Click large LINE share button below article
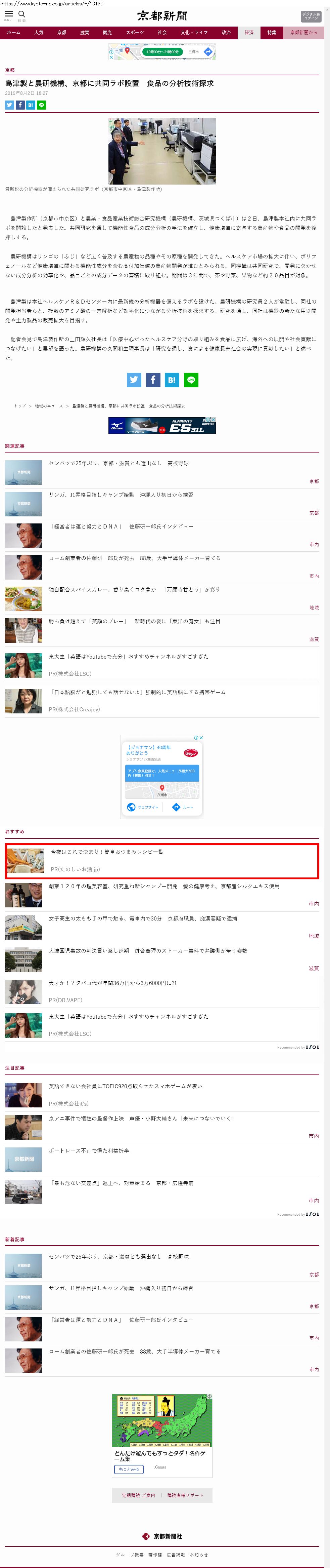Screen dimensions: 330x1568 (191, 380)
